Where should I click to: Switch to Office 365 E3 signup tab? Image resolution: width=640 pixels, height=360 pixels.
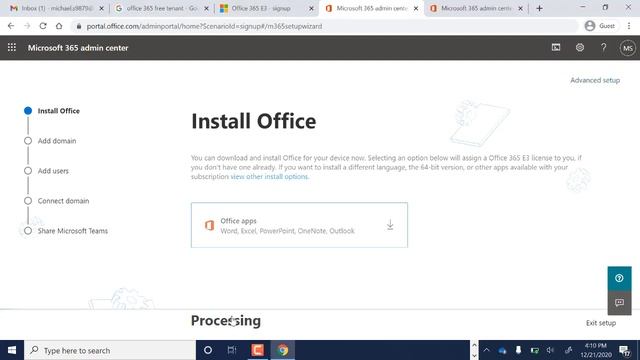click(261, 8)
